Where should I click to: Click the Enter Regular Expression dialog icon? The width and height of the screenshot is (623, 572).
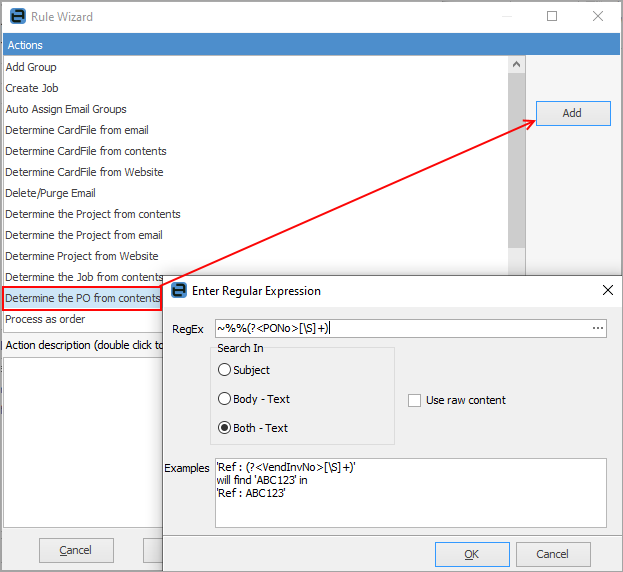pos(179,290)
